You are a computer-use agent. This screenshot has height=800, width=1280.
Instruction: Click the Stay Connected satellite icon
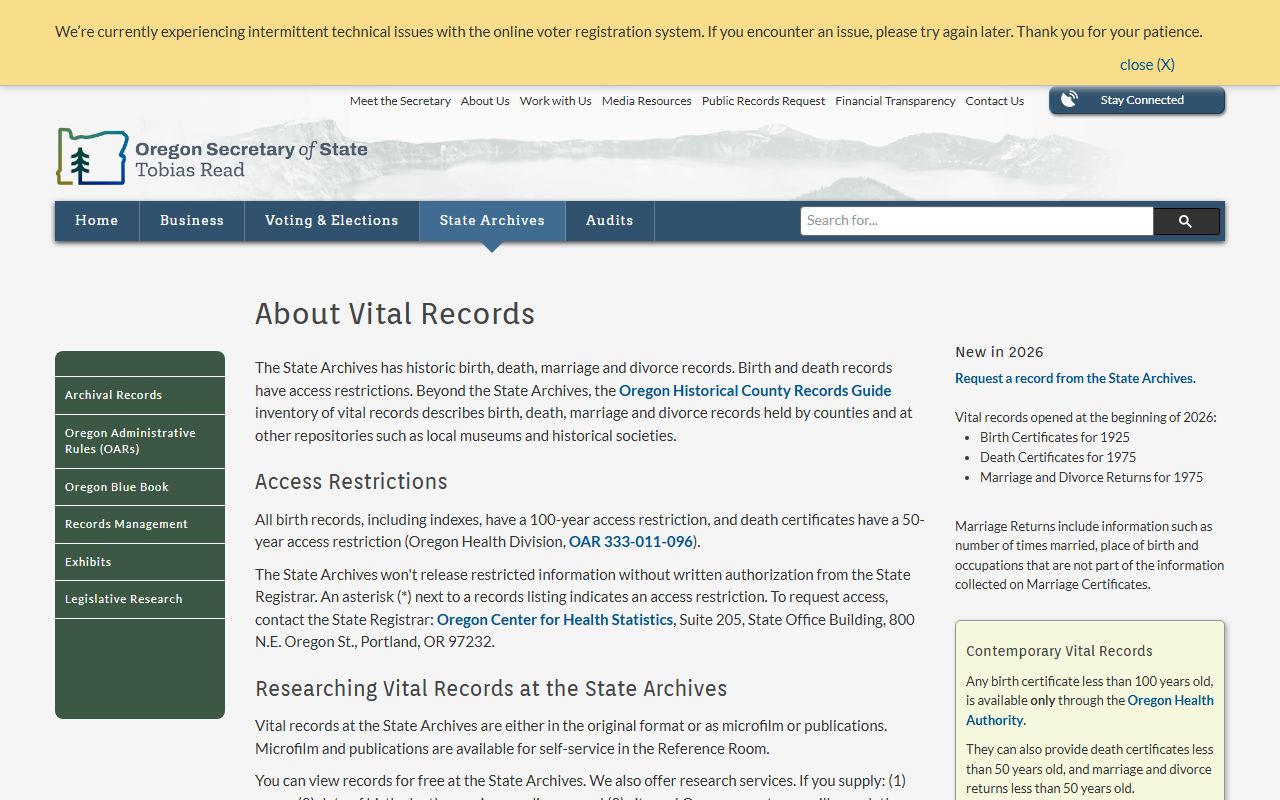point(1069,100)
